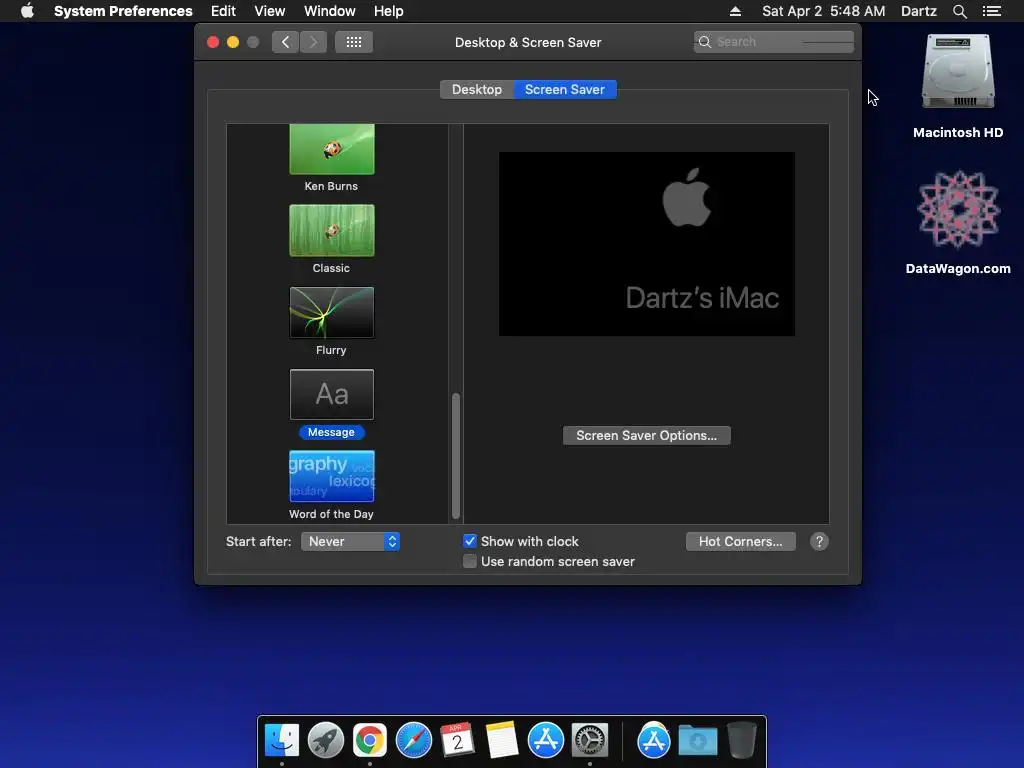1024x768 pixels.
Task: Click the Search field
Action: [x=774, y=42]
